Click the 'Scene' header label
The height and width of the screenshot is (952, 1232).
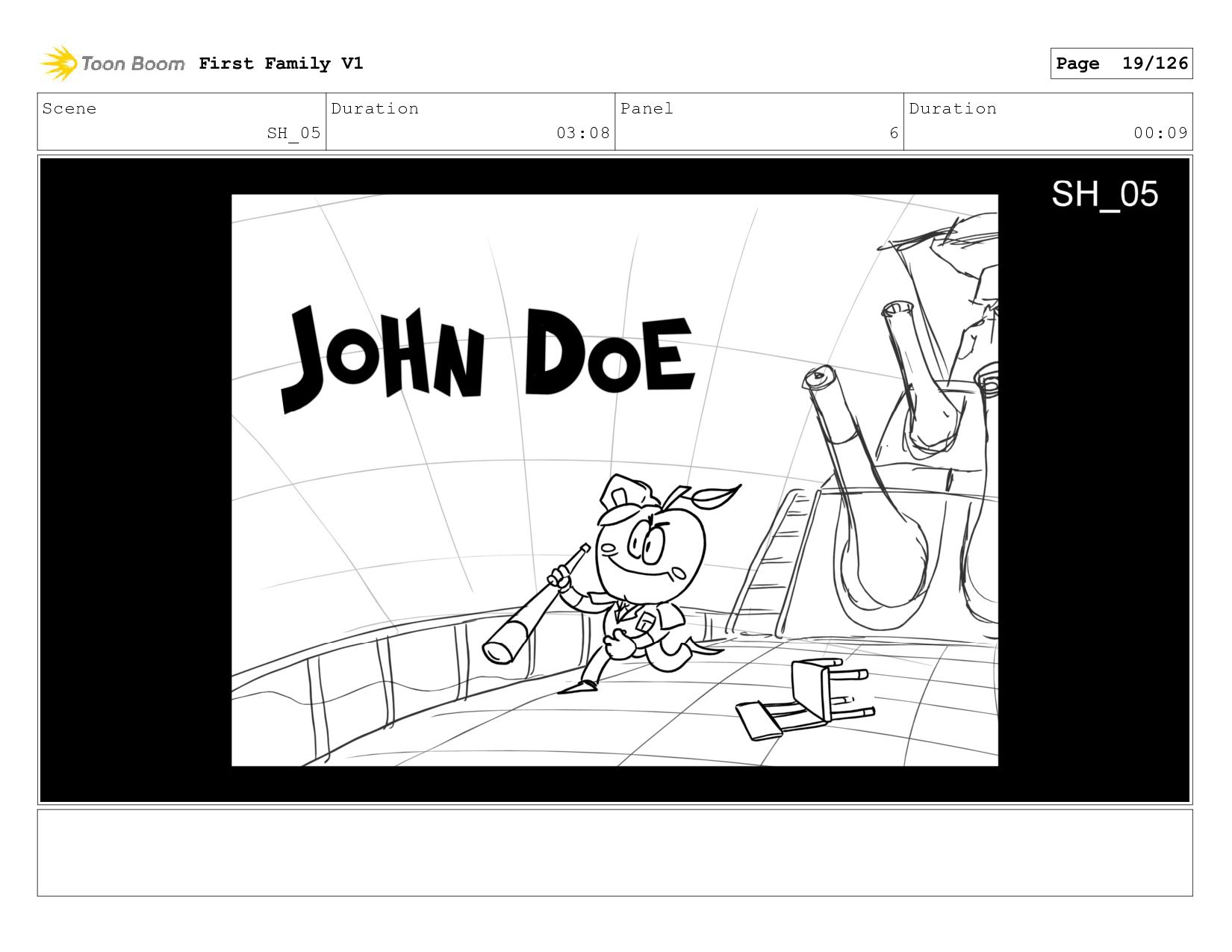point(69,108)
